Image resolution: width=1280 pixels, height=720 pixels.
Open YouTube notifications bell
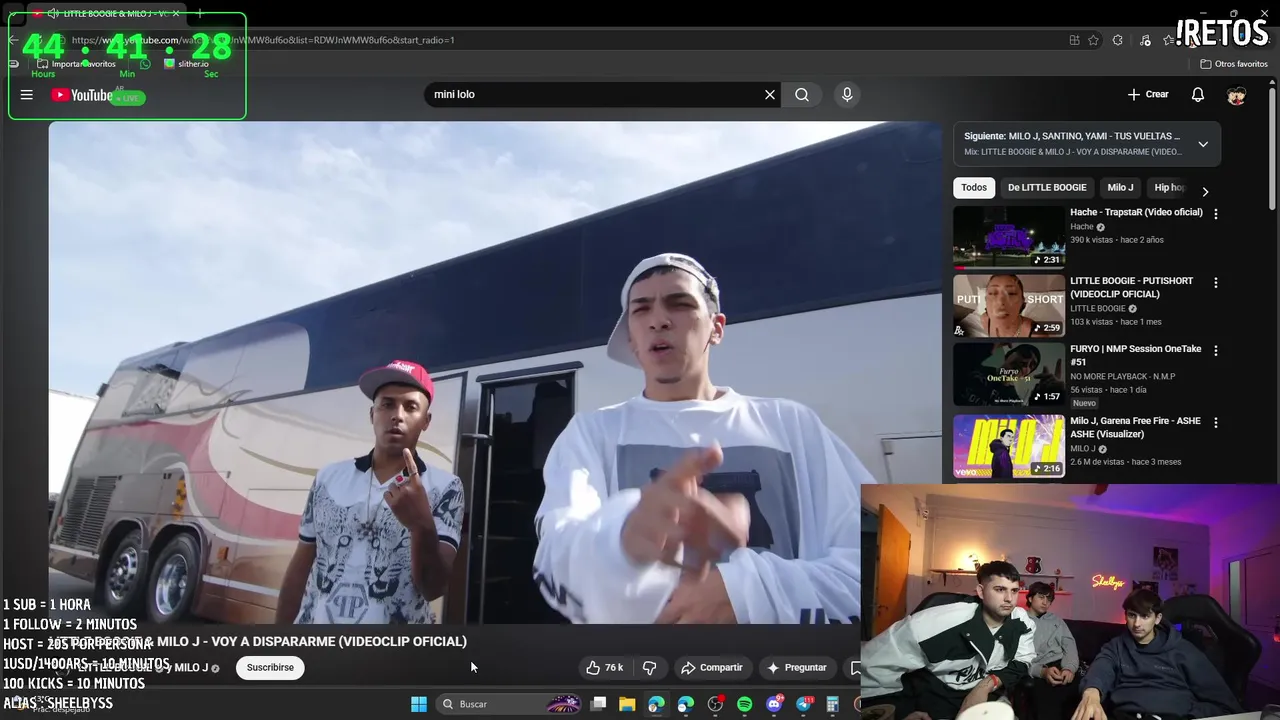click(1198, 94)
